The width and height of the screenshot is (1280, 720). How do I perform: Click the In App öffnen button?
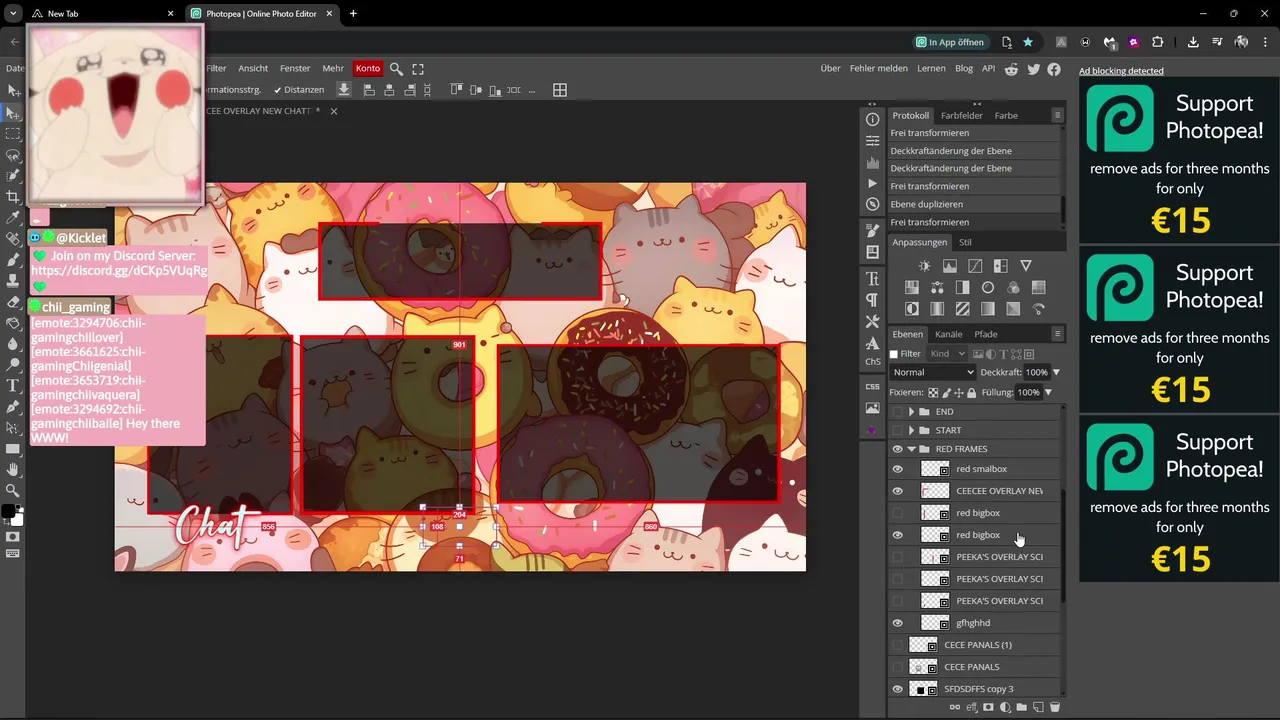pyautogui.click(x=949, y=42)
